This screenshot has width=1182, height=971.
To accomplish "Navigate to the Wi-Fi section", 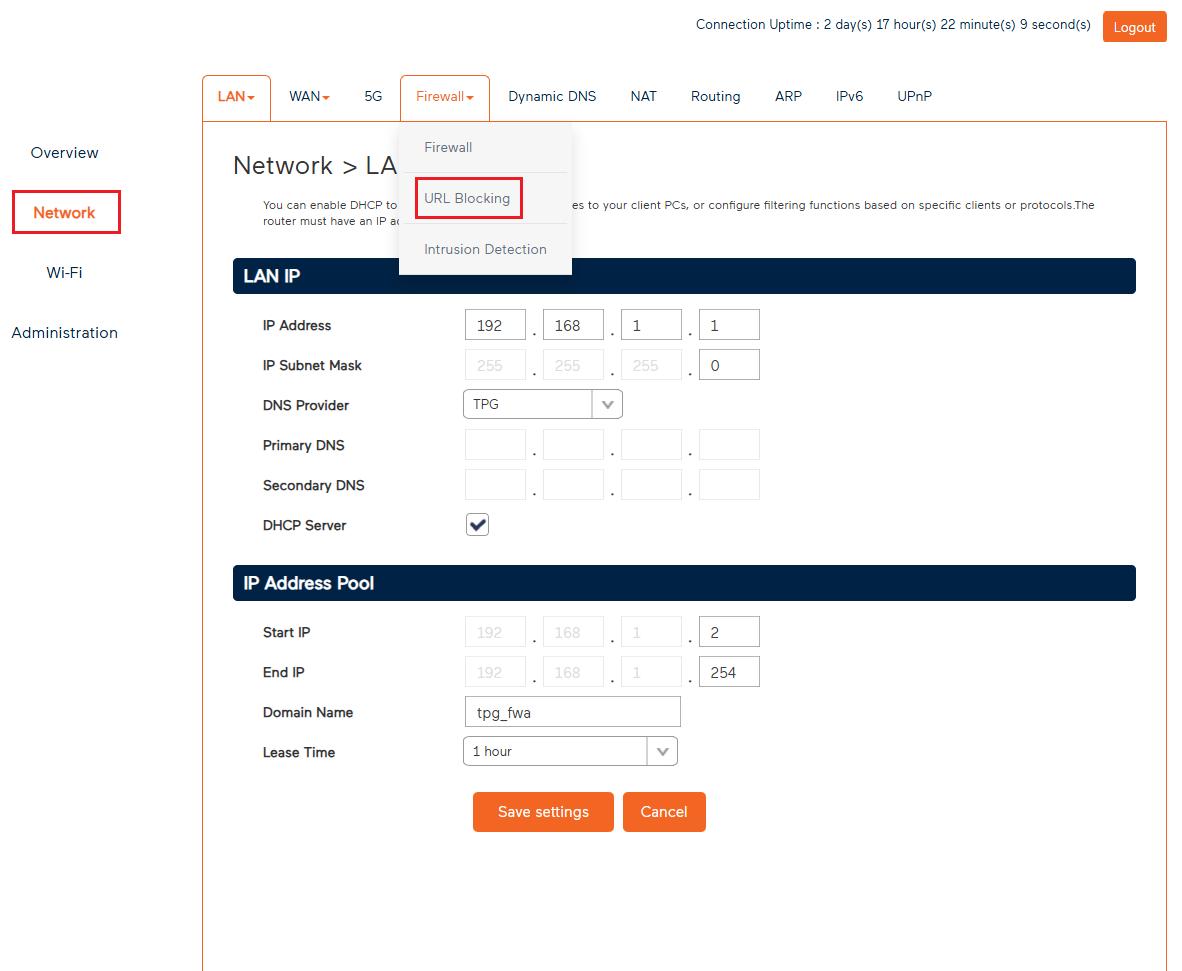I will [64, 272].
